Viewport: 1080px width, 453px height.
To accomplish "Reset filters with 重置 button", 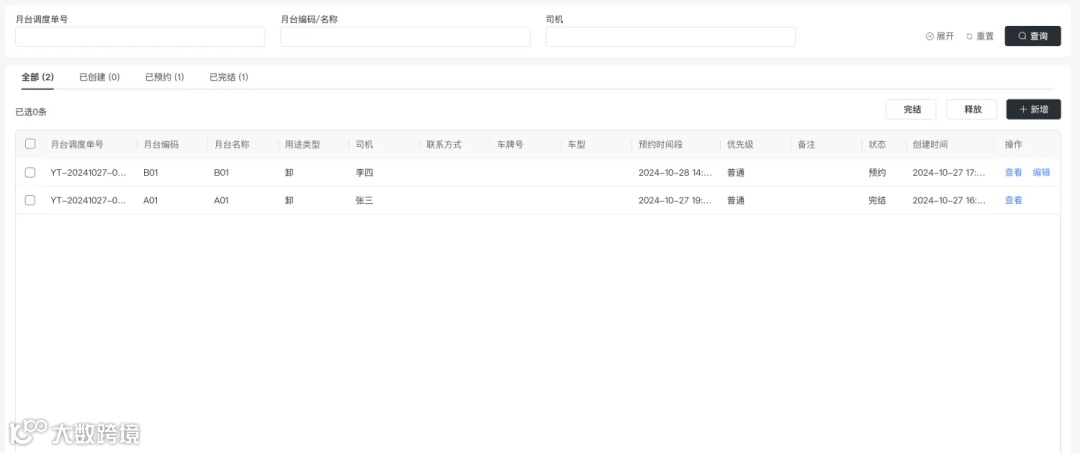I will [980, 36].
